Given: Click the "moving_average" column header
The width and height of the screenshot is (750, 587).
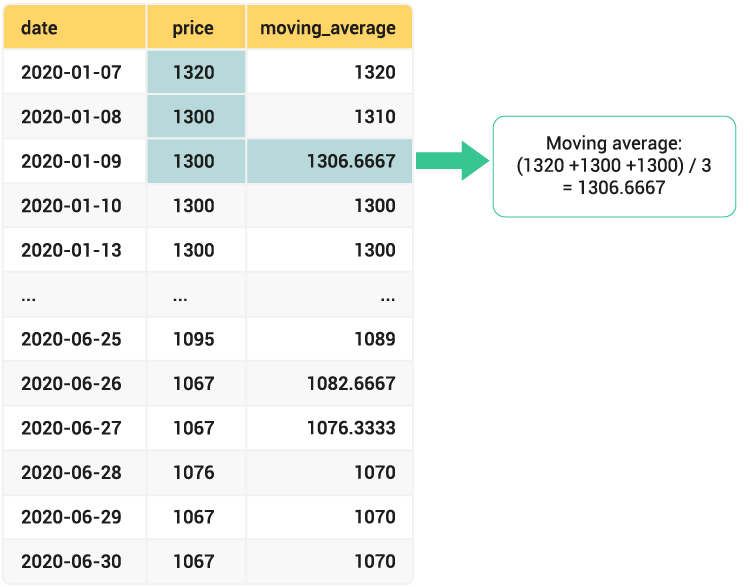Looking at the screenshot, I should (x=328, y=28).
